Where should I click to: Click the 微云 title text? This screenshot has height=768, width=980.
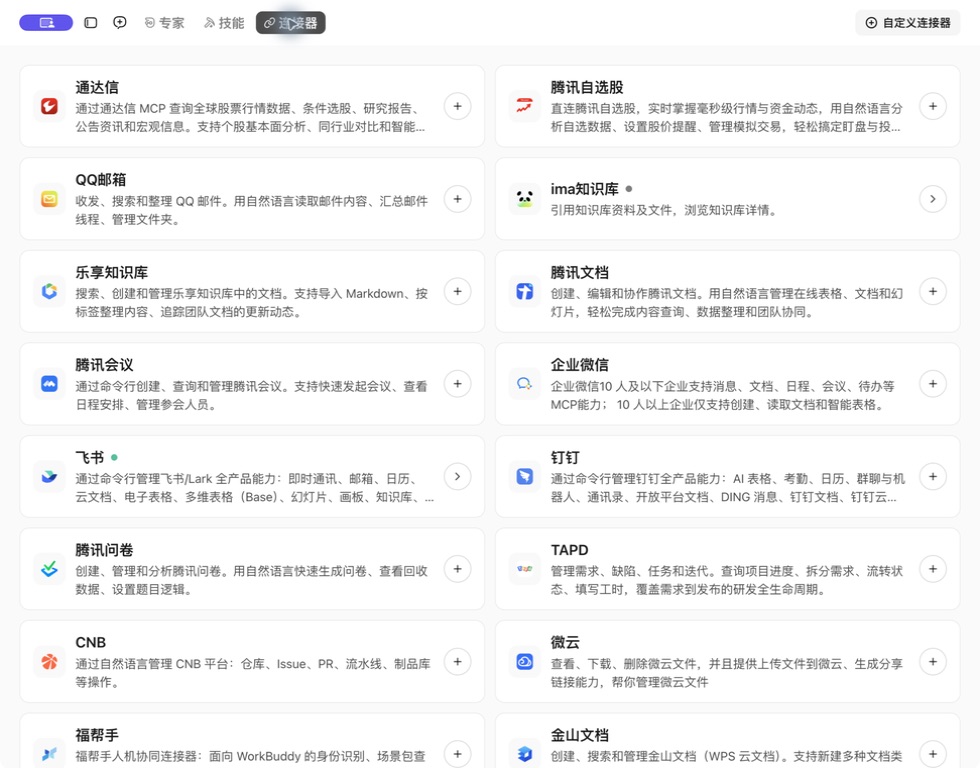point(565,642)
